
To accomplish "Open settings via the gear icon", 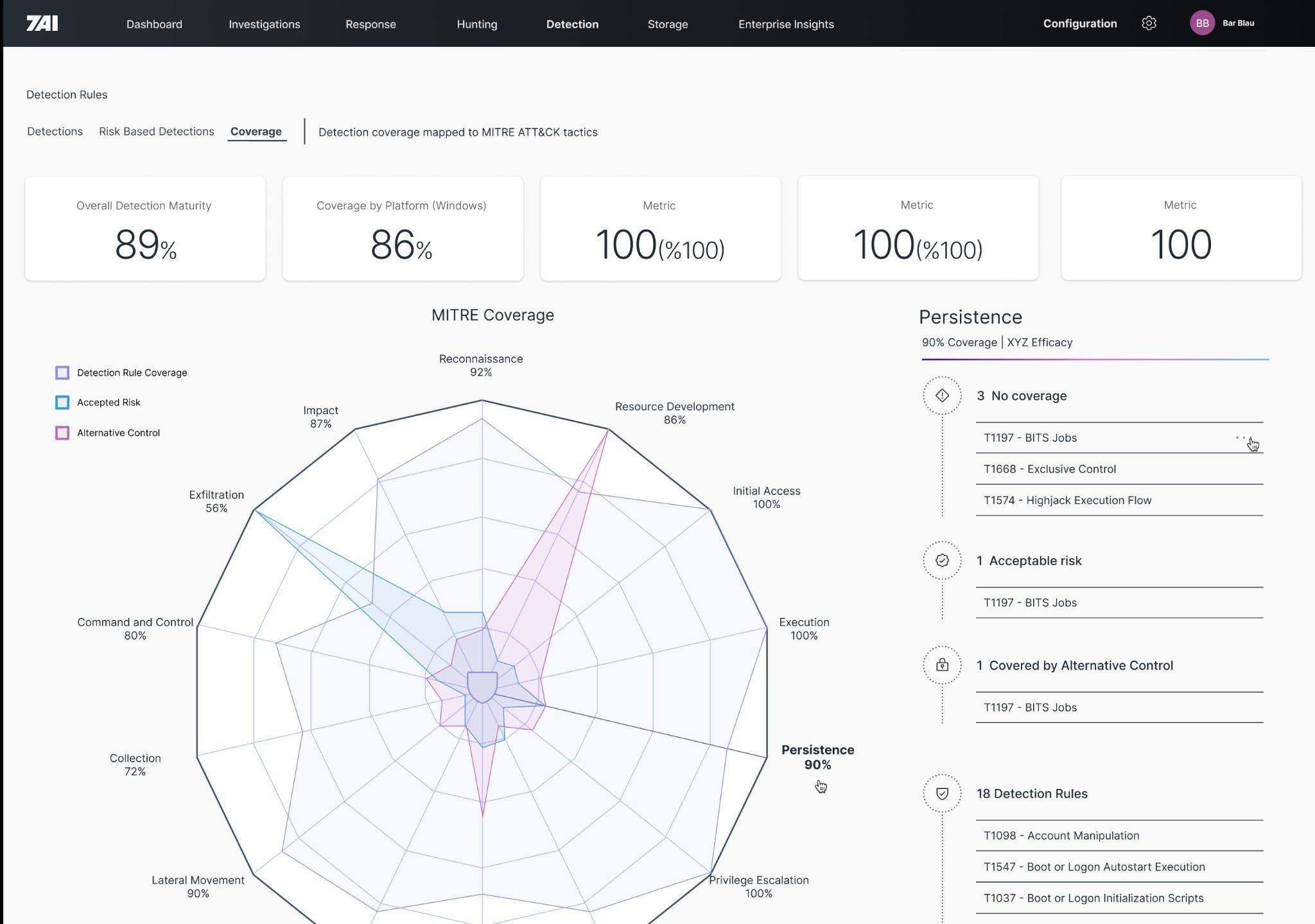I will 1149,23.
